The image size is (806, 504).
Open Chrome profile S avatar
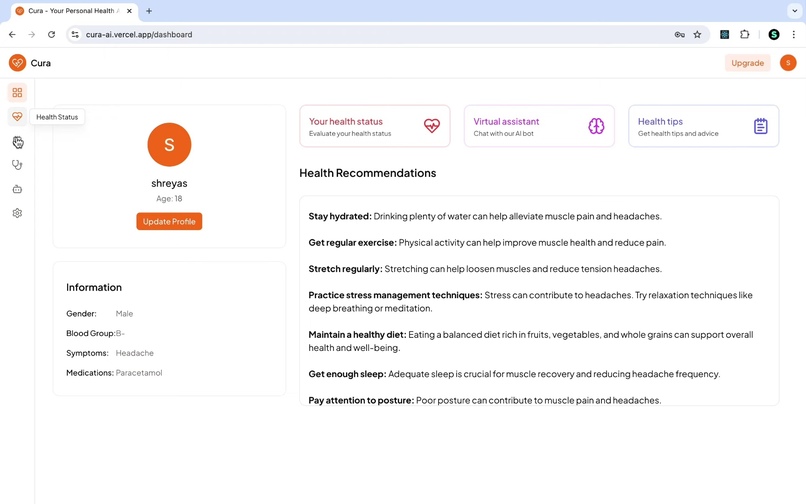tap(774, 34)
